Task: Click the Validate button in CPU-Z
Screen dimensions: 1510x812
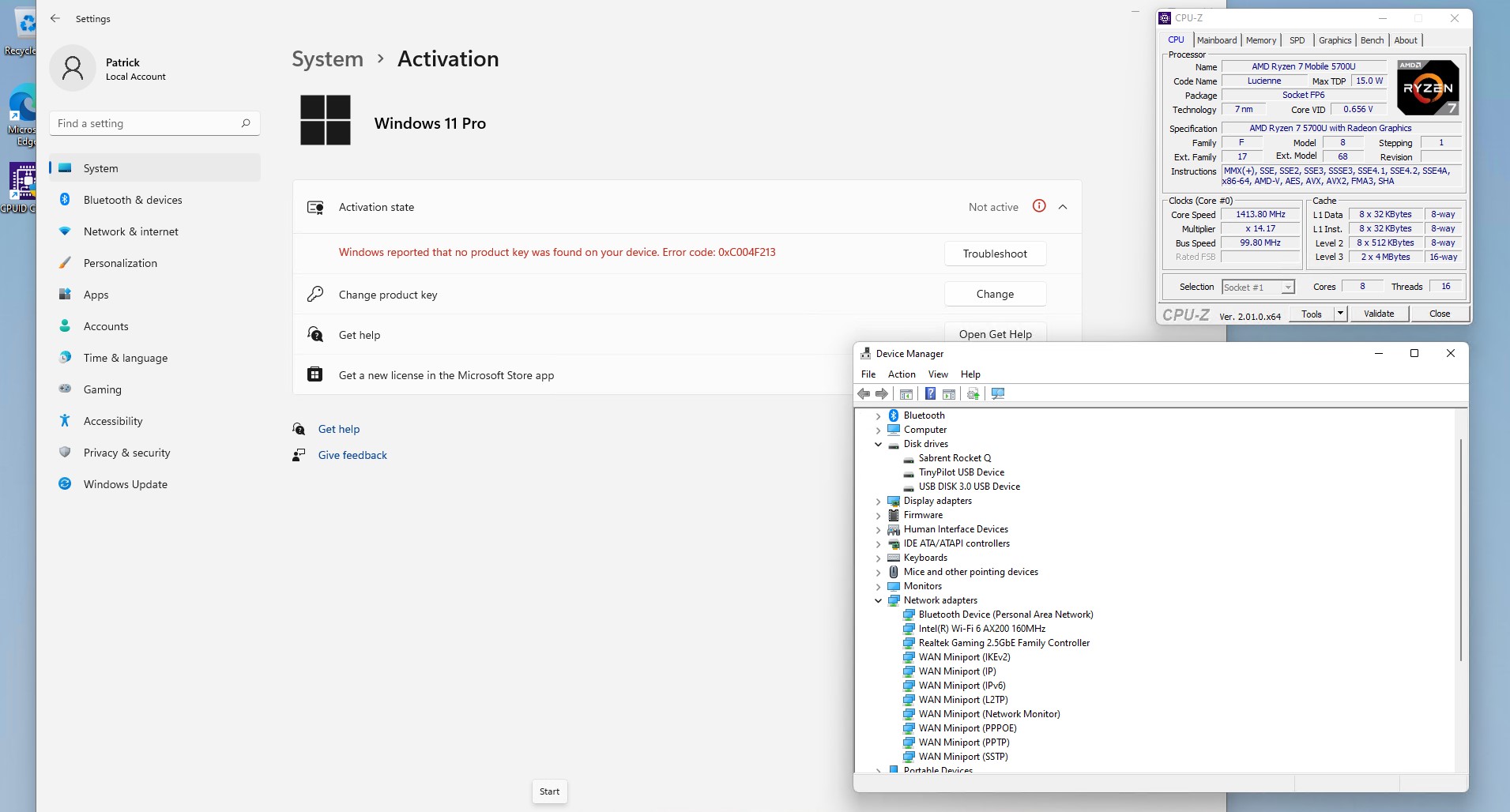Action: tap(1378, 314)
